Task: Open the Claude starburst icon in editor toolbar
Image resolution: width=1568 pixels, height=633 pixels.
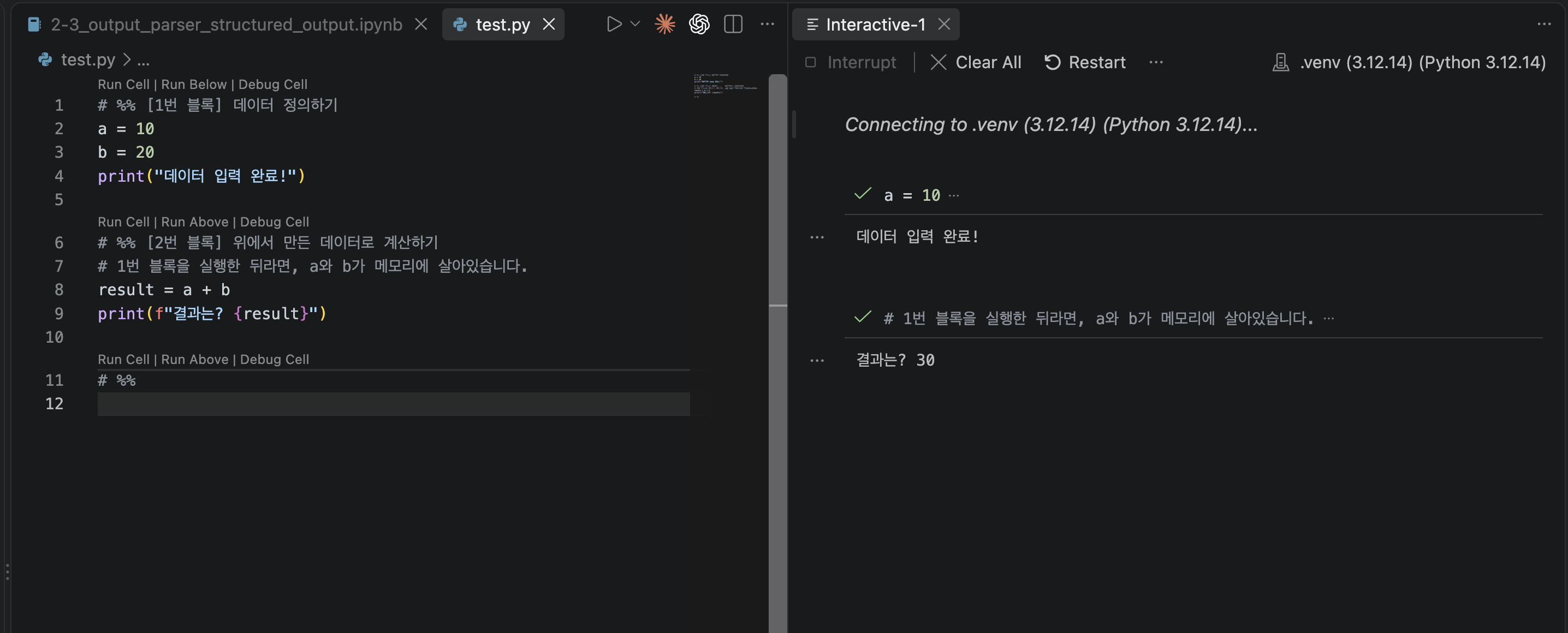Action: point(664,25)
